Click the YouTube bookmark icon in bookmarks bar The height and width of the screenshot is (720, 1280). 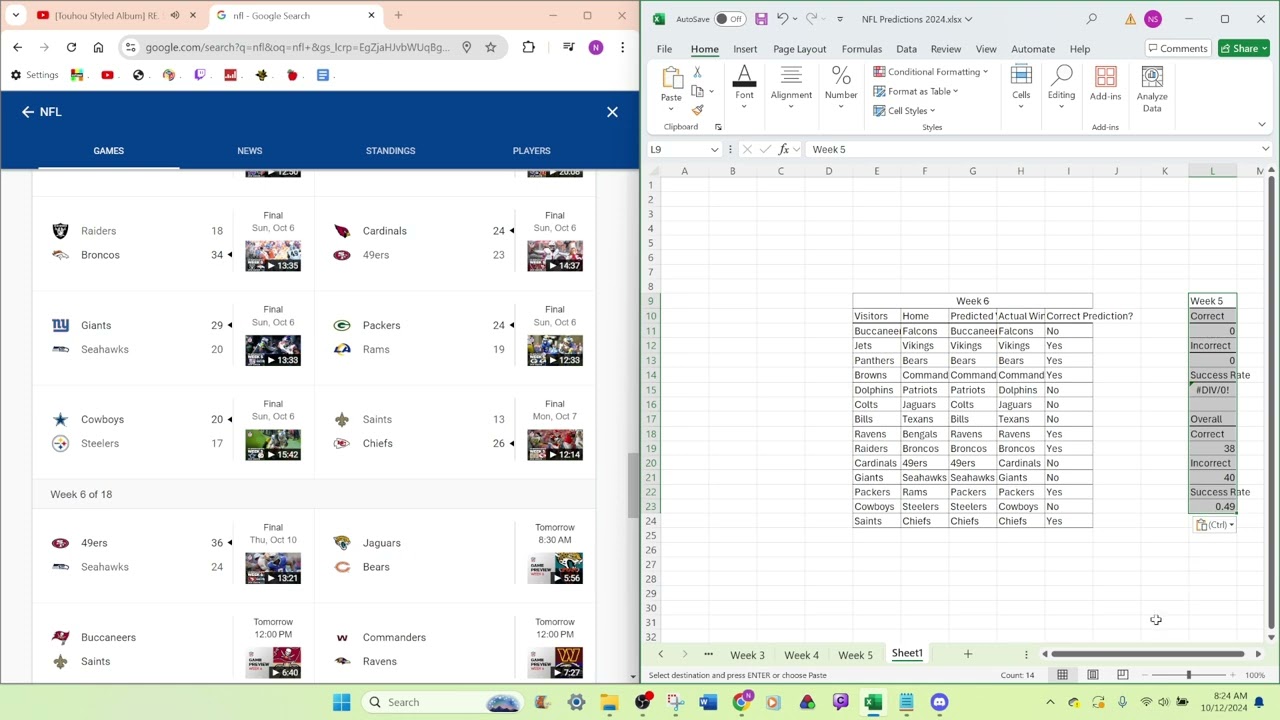pyautogui.click(x=107, y=75)
